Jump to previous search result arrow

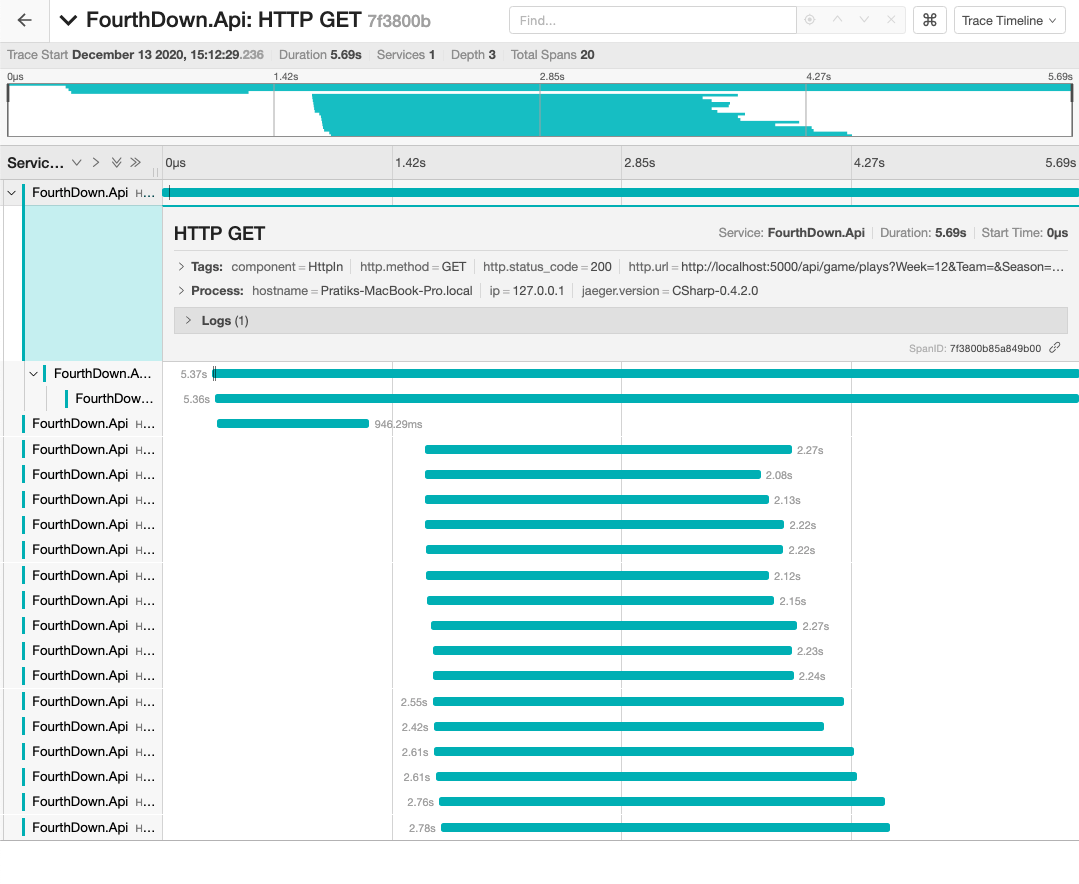tap(837, 20)
